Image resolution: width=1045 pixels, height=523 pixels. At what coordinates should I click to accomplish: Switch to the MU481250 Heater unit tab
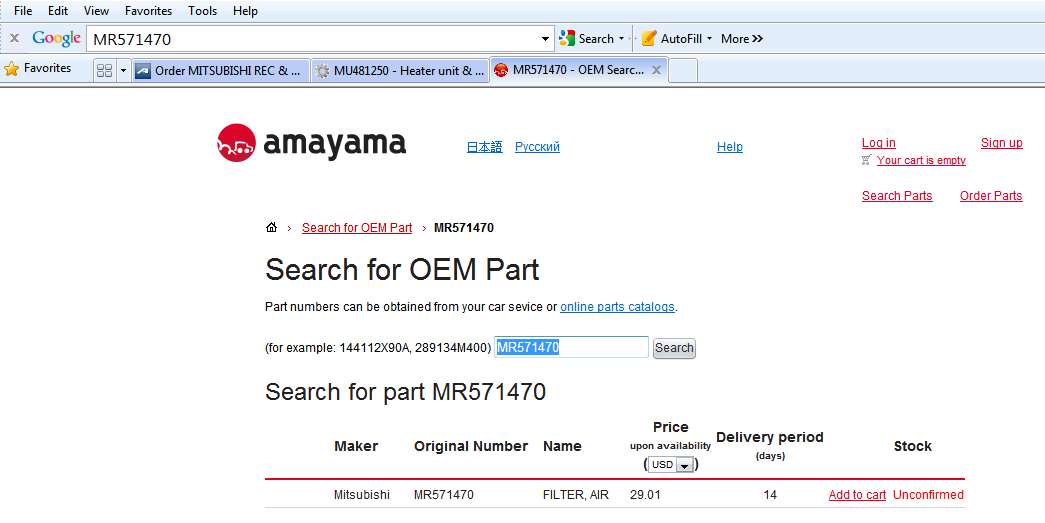pyautogui.click(x=399, y=71)
